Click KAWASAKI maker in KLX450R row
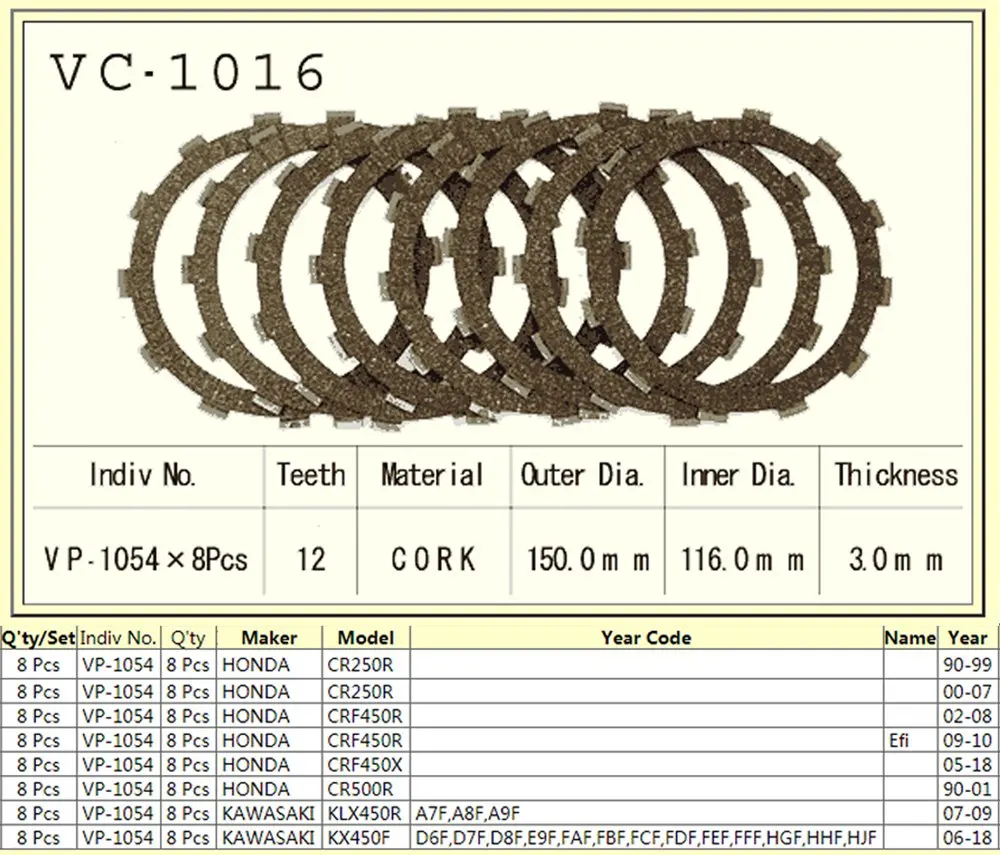 268,813
